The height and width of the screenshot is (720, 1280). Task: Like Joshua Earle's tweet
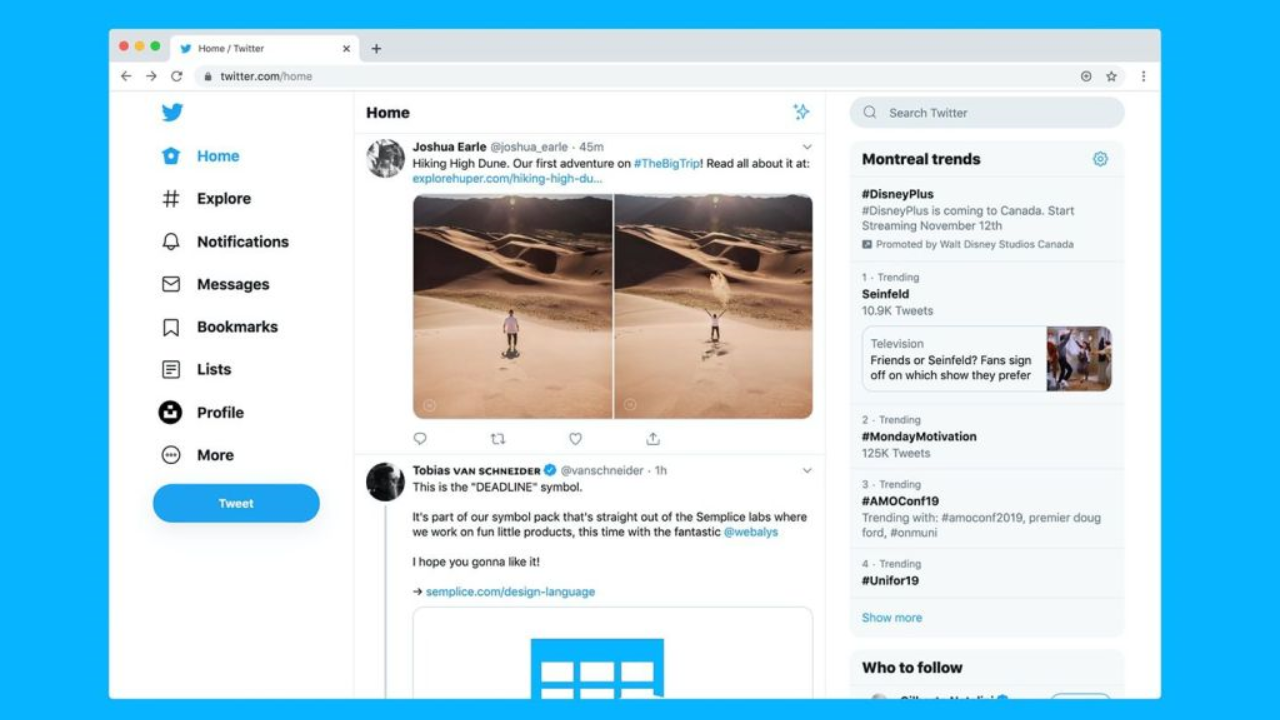575,439
